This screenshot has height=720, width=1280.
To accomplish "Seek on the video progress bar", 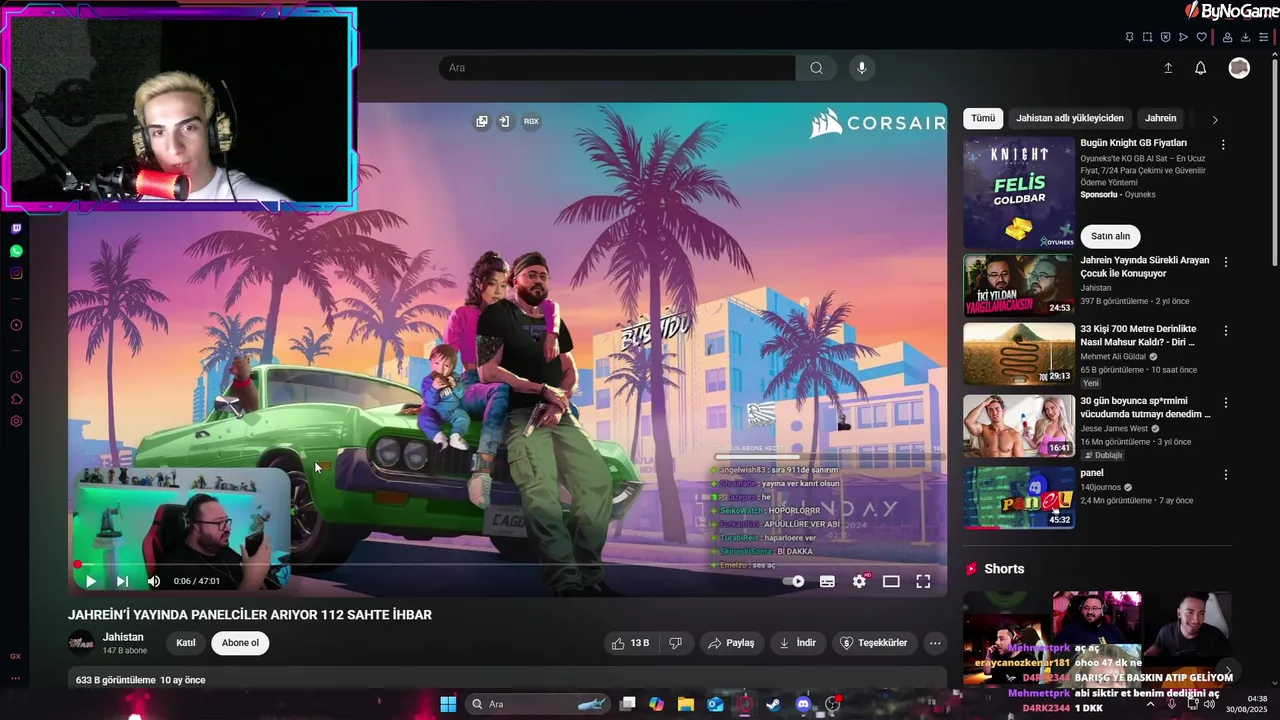I will pos(508,565).
